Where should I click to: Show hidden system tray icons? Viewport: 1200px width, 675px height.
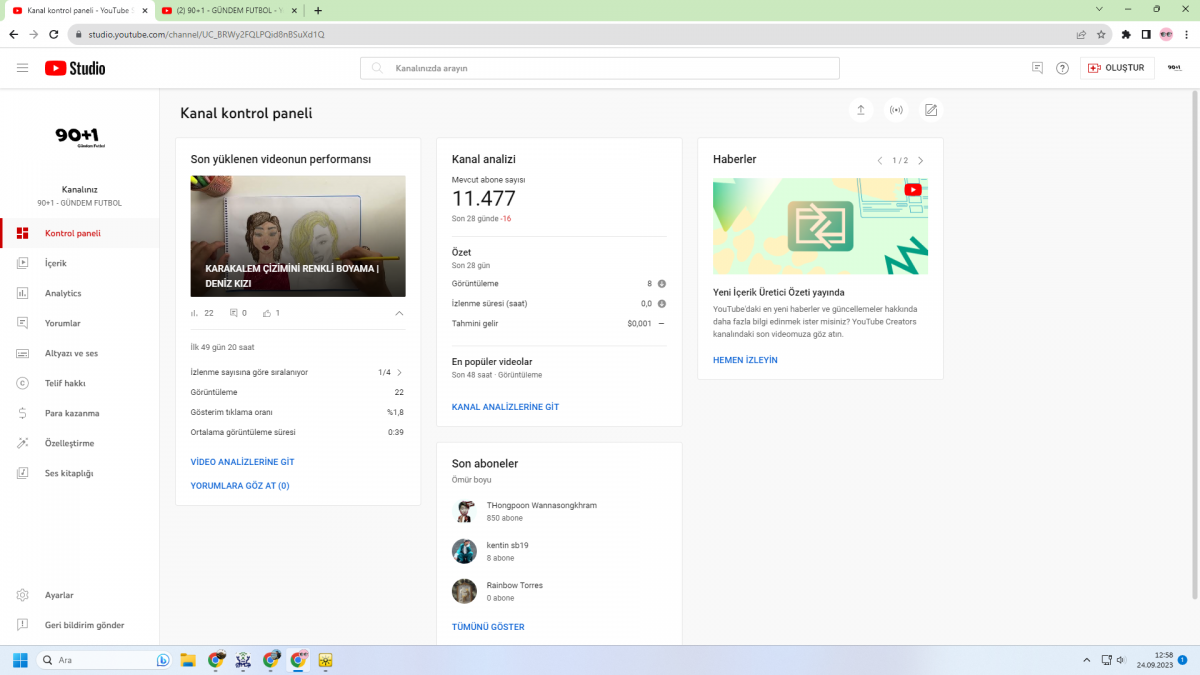[1087, 660]
